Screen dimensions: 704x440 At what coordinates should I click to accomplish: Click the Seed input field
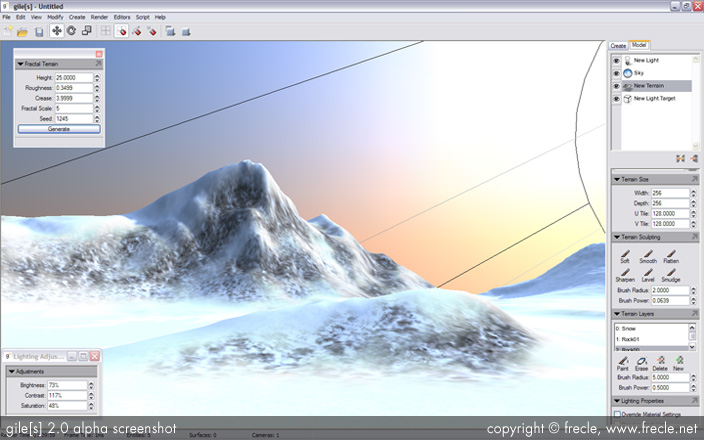pyautogui.click(x=74, y=119)
